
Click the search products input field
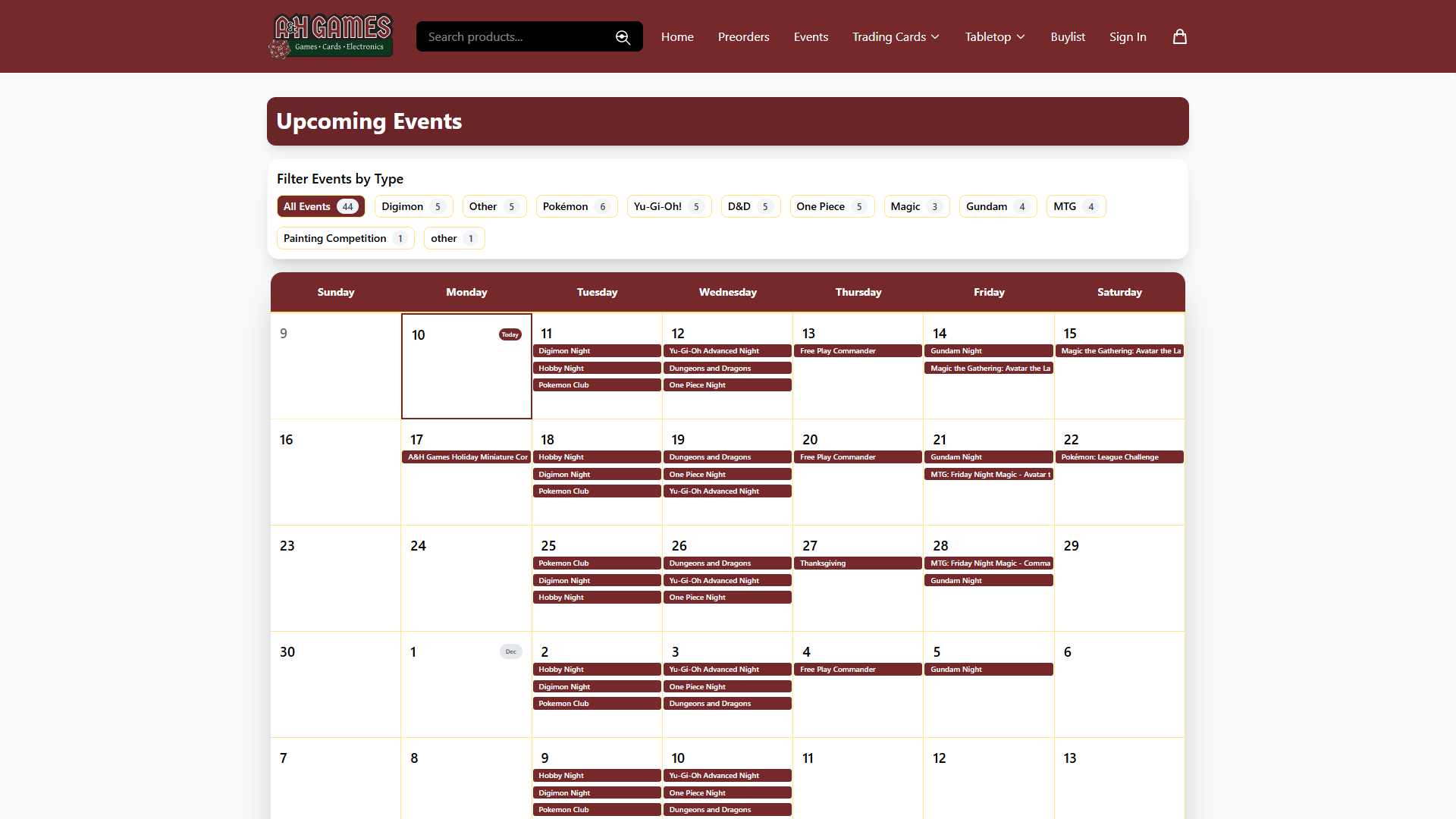point(516,36)
